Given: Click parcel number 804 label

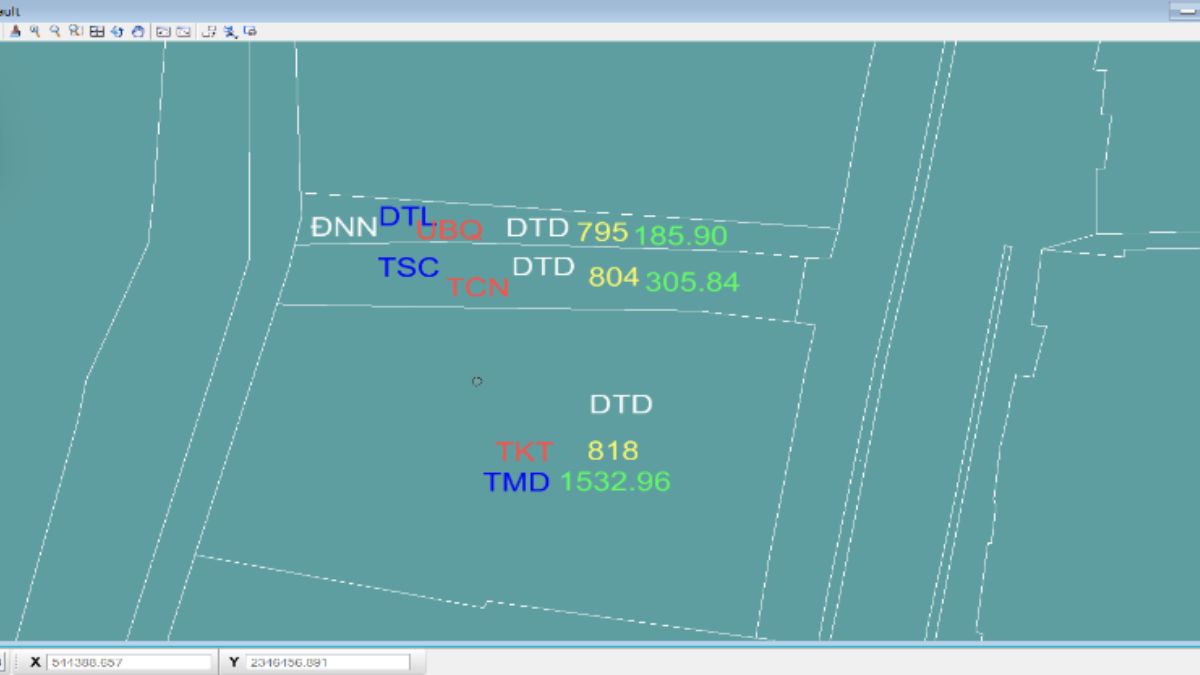Looking at the screenshot, I should 613,278.
